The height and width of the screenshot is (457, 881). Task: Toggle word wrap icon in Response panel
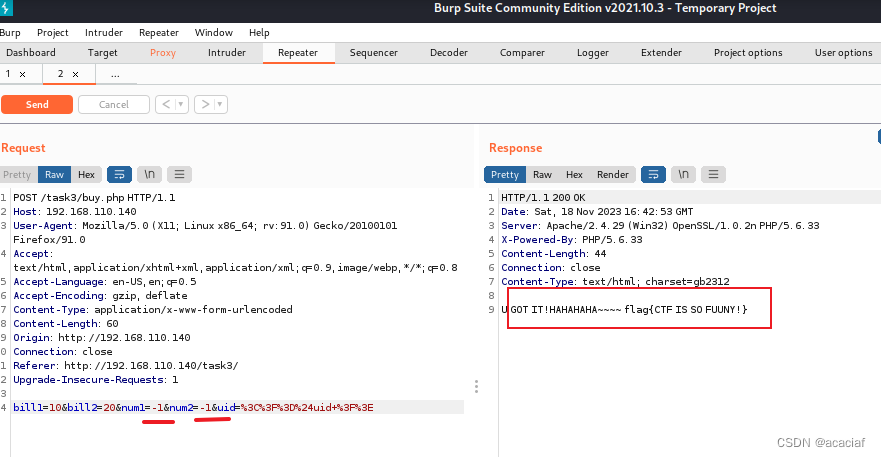(653, 175)
